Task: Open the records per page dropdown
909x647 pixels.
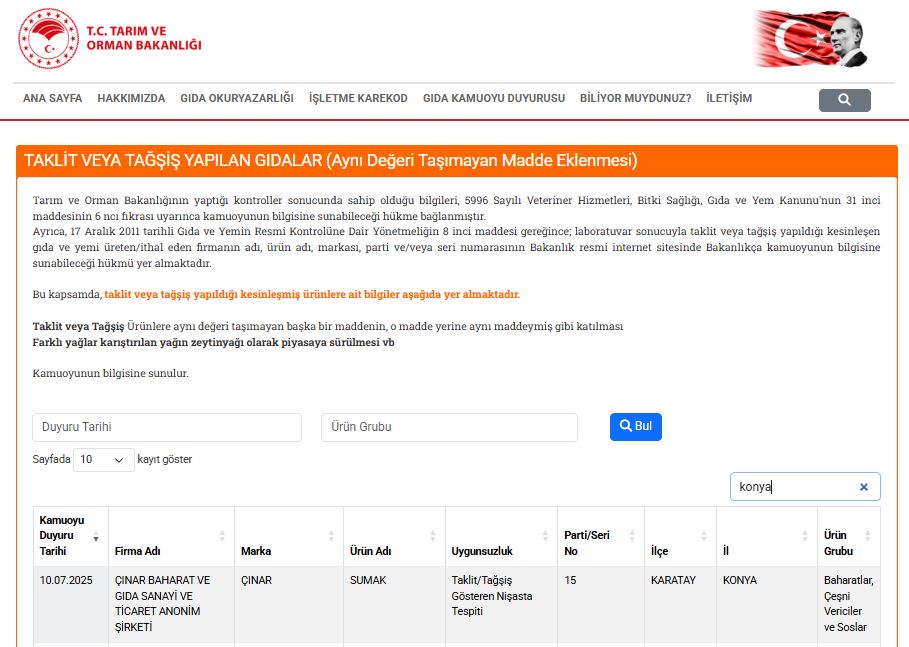Action: 104,460
